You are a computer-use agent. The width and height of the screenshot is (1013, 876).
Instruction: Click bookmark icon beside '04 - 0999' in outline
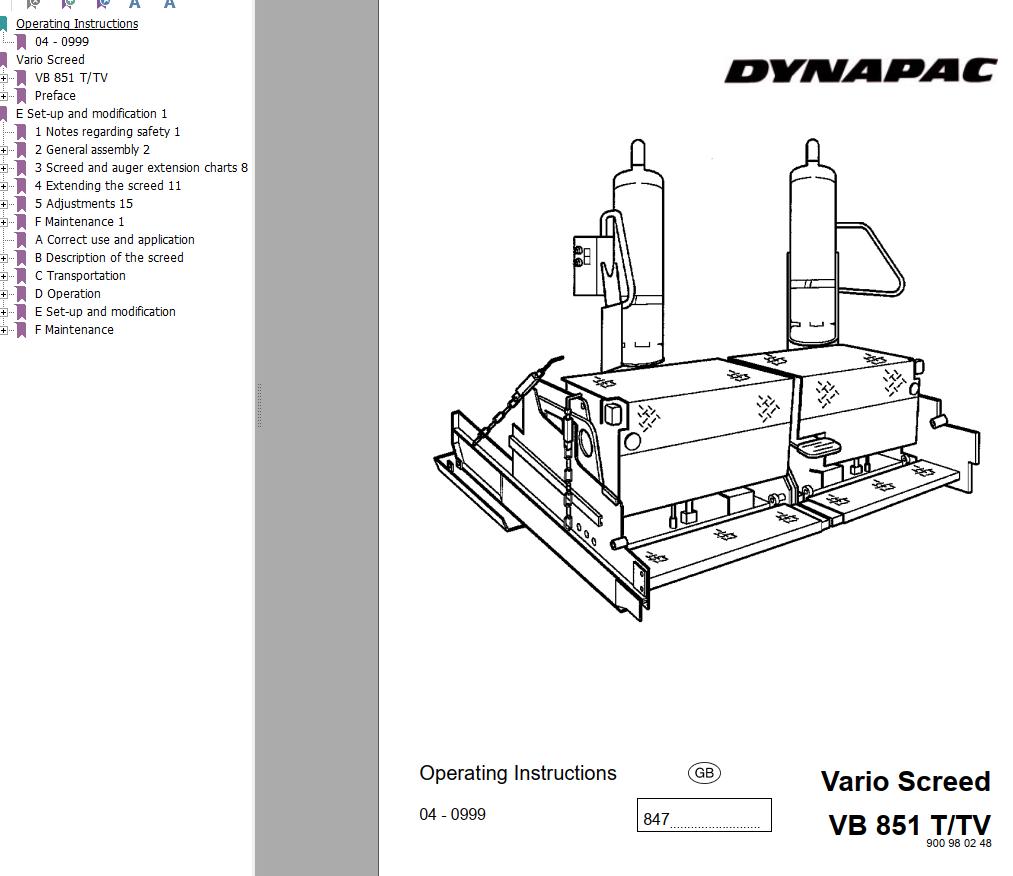[x=21, y=42]
